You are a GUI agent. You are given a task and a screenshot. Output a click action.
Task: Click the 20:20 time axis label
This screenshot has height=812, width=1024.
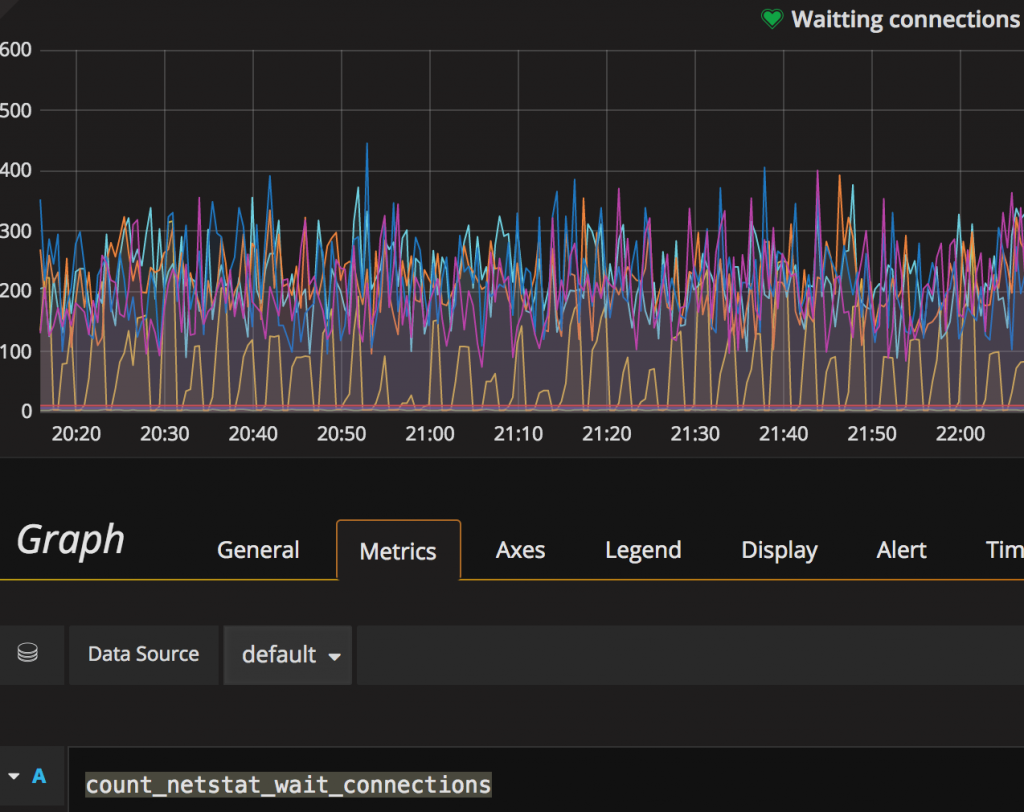76,434
